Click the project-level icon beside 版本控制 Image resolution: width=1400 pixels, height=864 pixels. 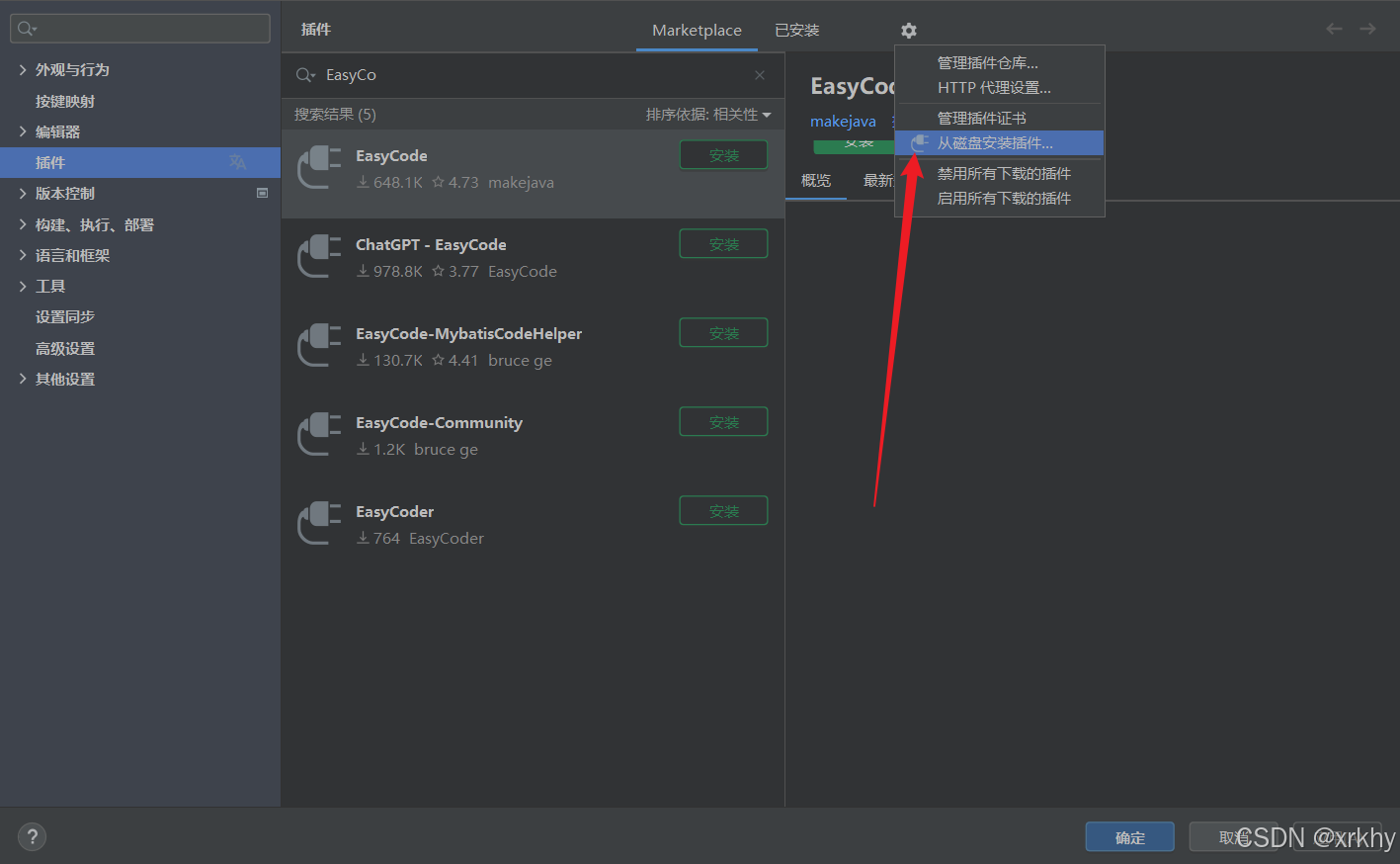pyautogui.click(x=262, y=193)
